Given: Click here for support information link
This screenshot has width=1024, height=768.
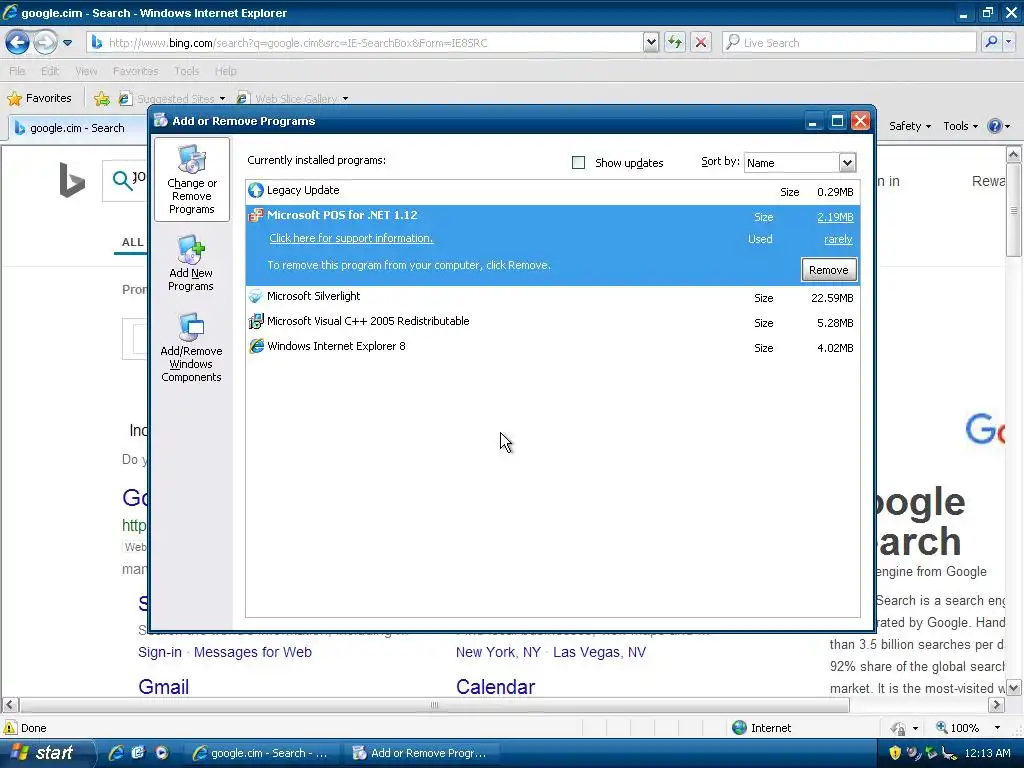Looking at the screenshot, I should point(351,238).
